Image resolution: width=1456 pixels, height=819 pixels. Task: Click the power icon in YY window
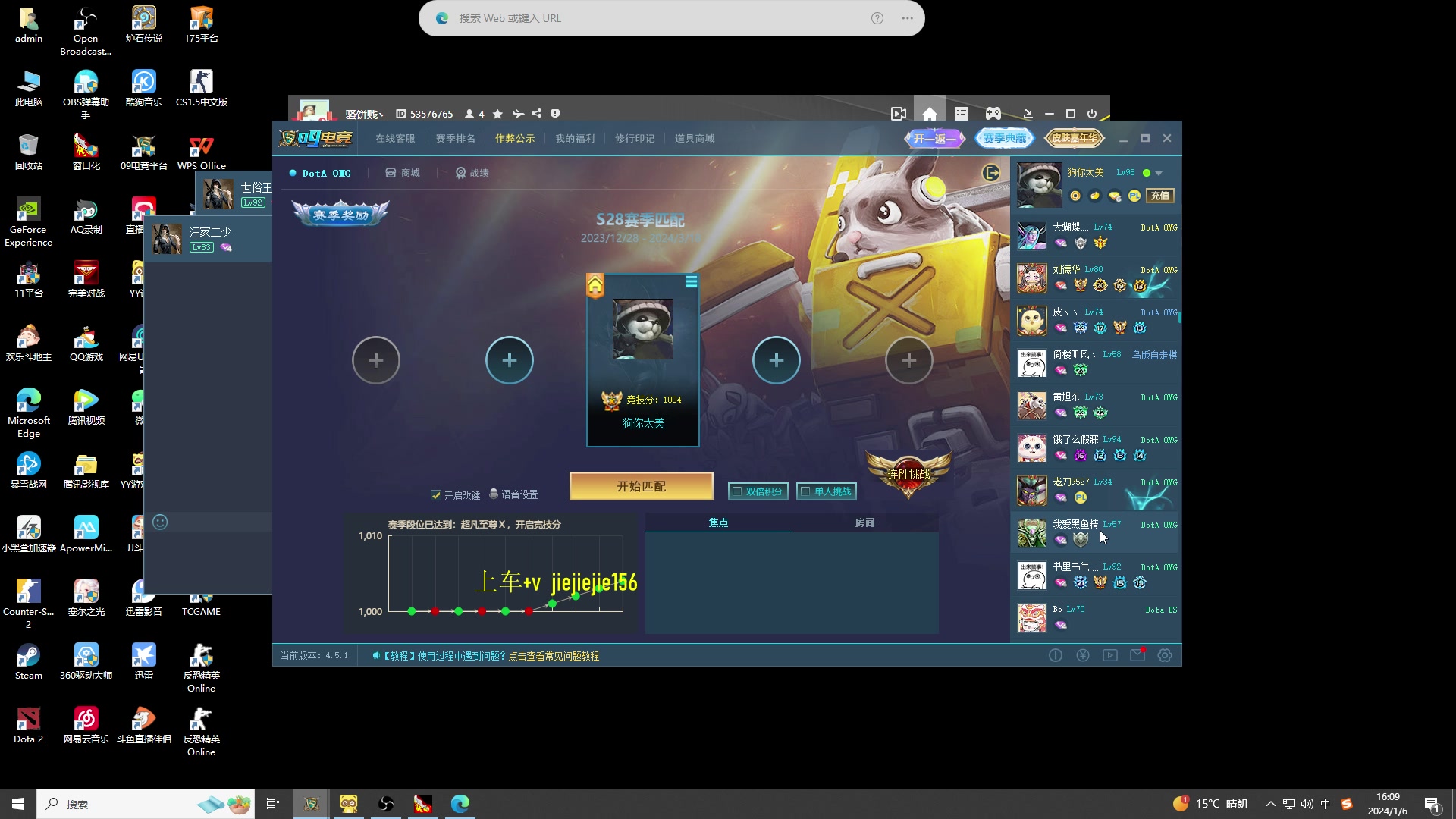coord(1092,114)
